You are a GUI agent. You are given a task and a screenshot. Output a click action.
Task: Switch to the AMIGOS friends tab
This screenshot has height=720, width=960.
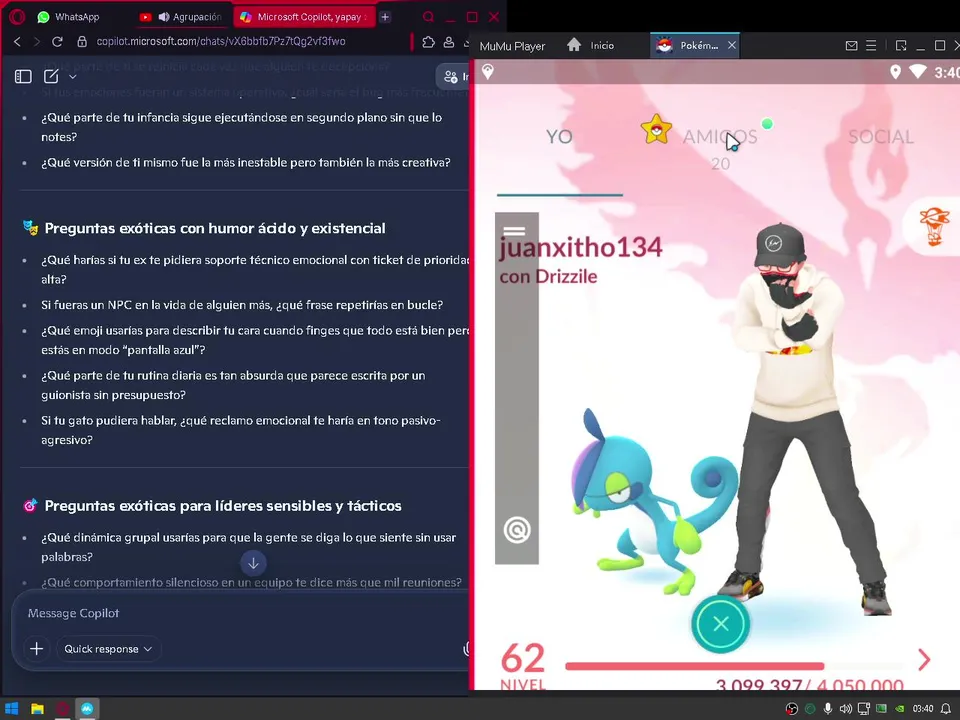coord(720,137)
